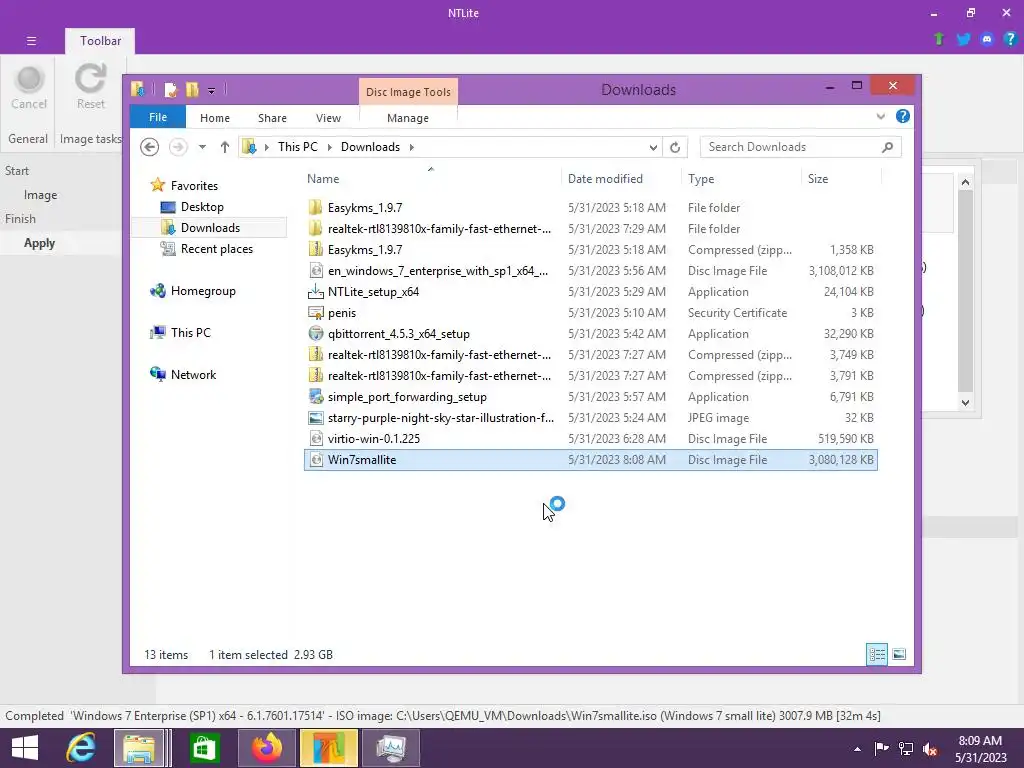Click the NTLite Cancel icon
Viewport: 1024px width, 768px height.
[x=29, y=79]
